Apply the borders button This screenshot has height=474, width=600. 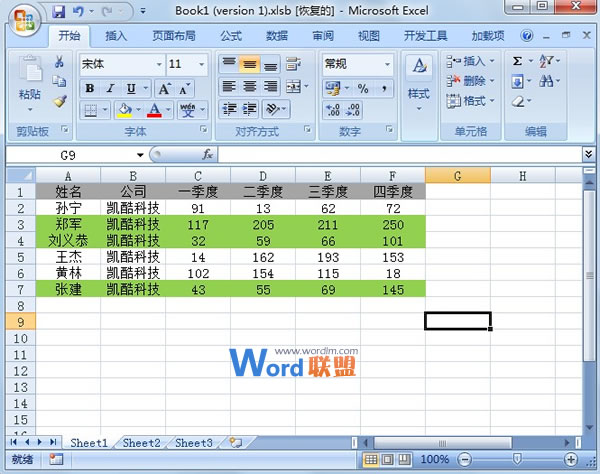pyautogui.click(x=90, y=111)
